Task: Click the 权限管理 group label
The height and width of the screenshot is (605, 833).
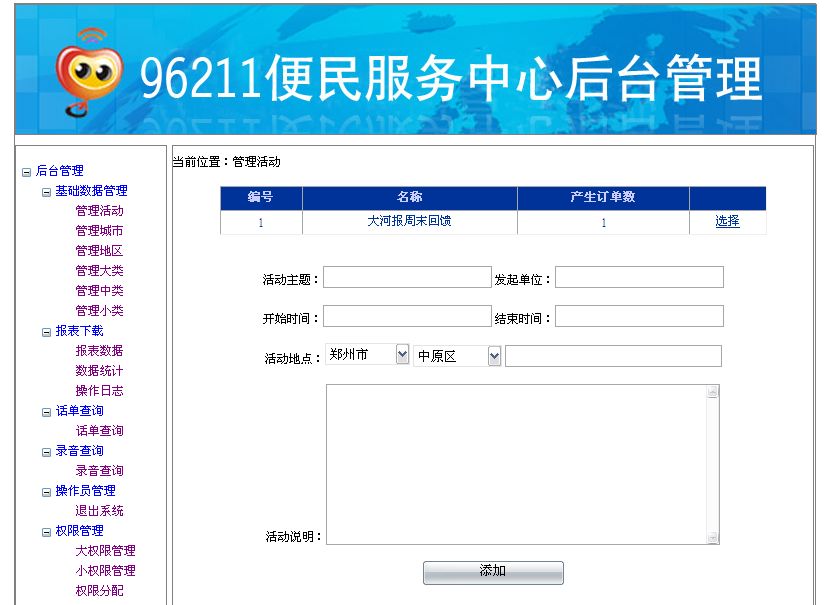Action: pyautogui.click(x=80, y=531)
